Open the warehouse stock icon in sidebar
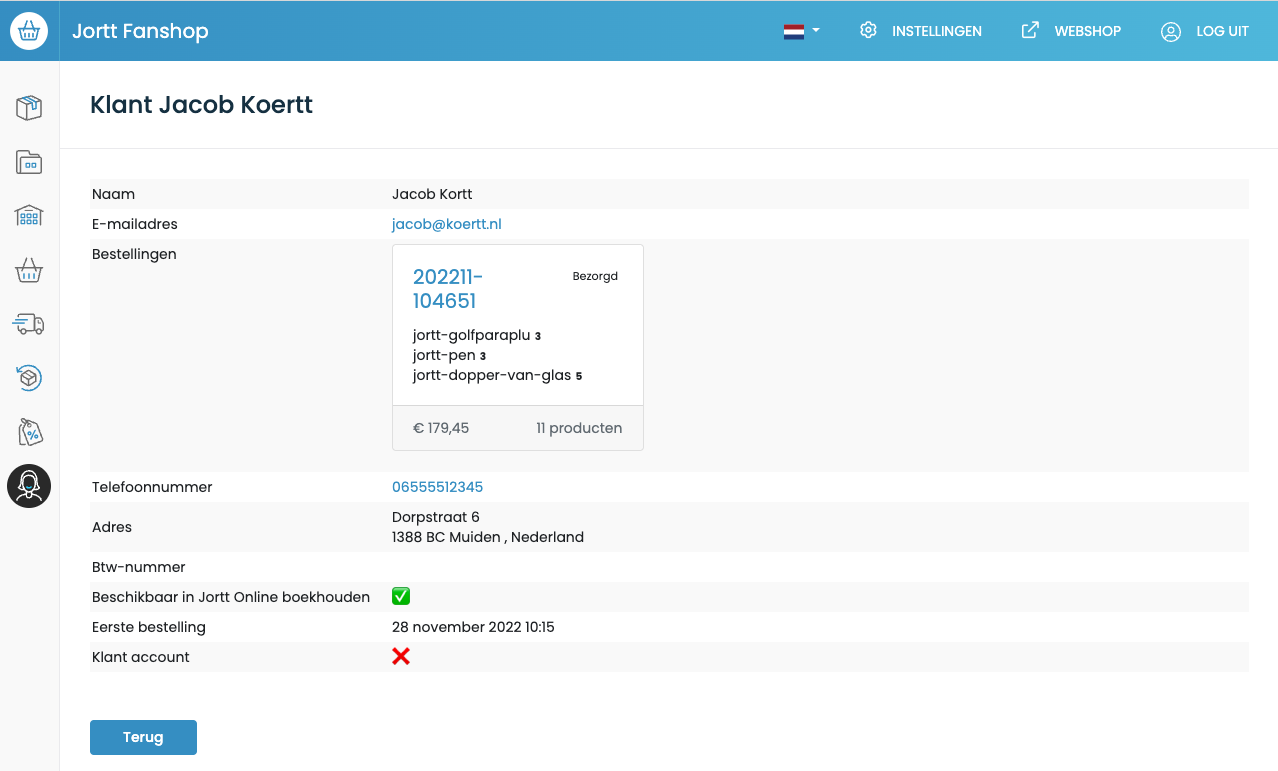 pos(29,216)
